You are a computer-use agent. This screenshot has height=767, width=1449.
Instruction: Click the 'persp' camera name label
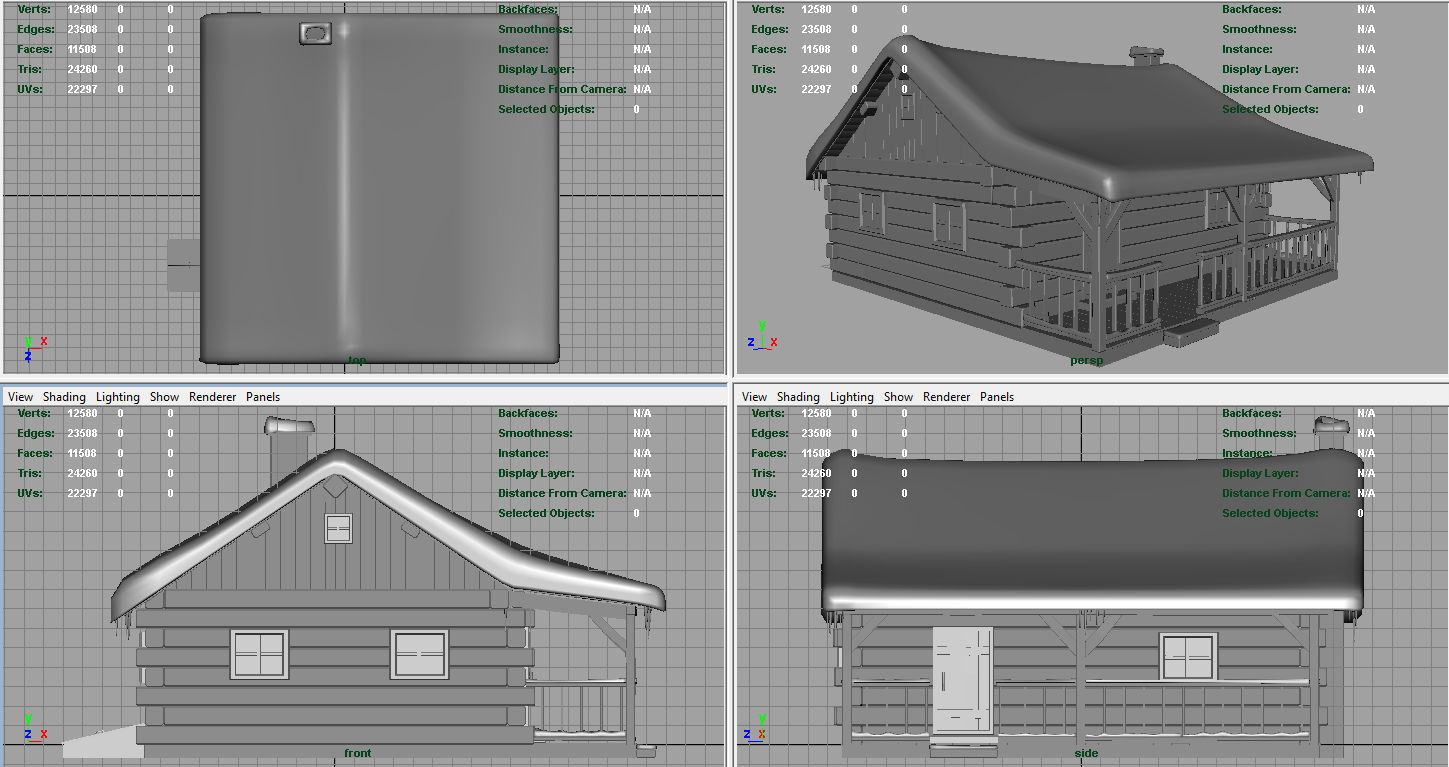point(1086,360)
